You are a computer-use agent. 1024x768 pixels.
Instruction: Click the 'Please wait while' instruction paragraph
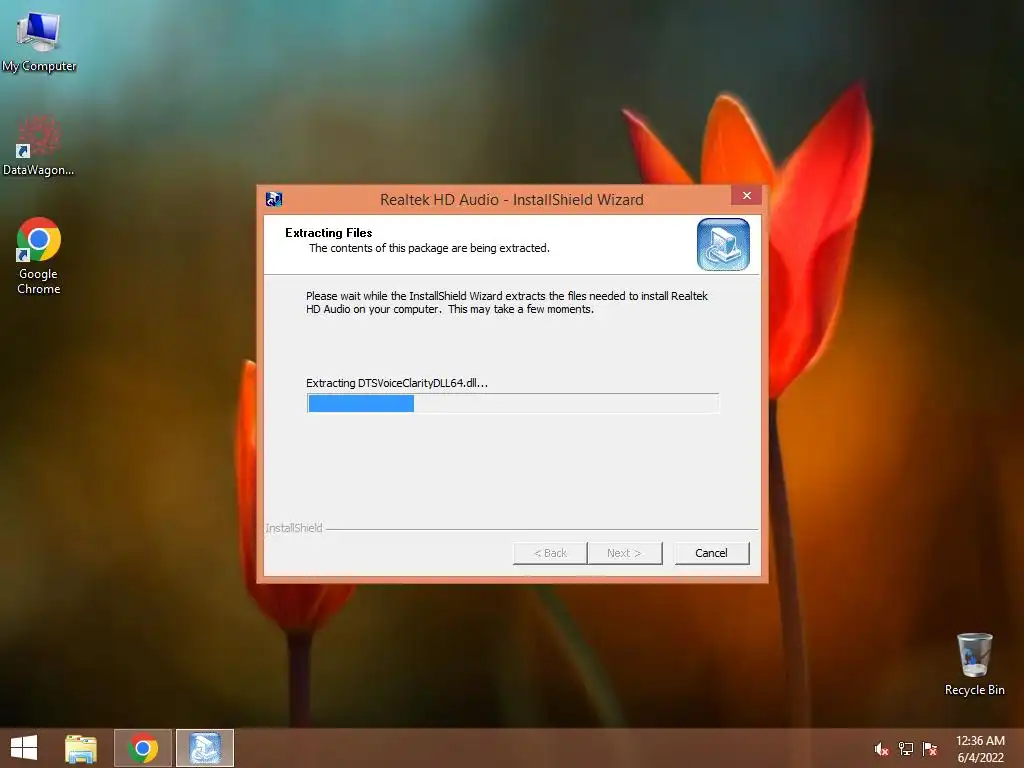pos(507,302)
